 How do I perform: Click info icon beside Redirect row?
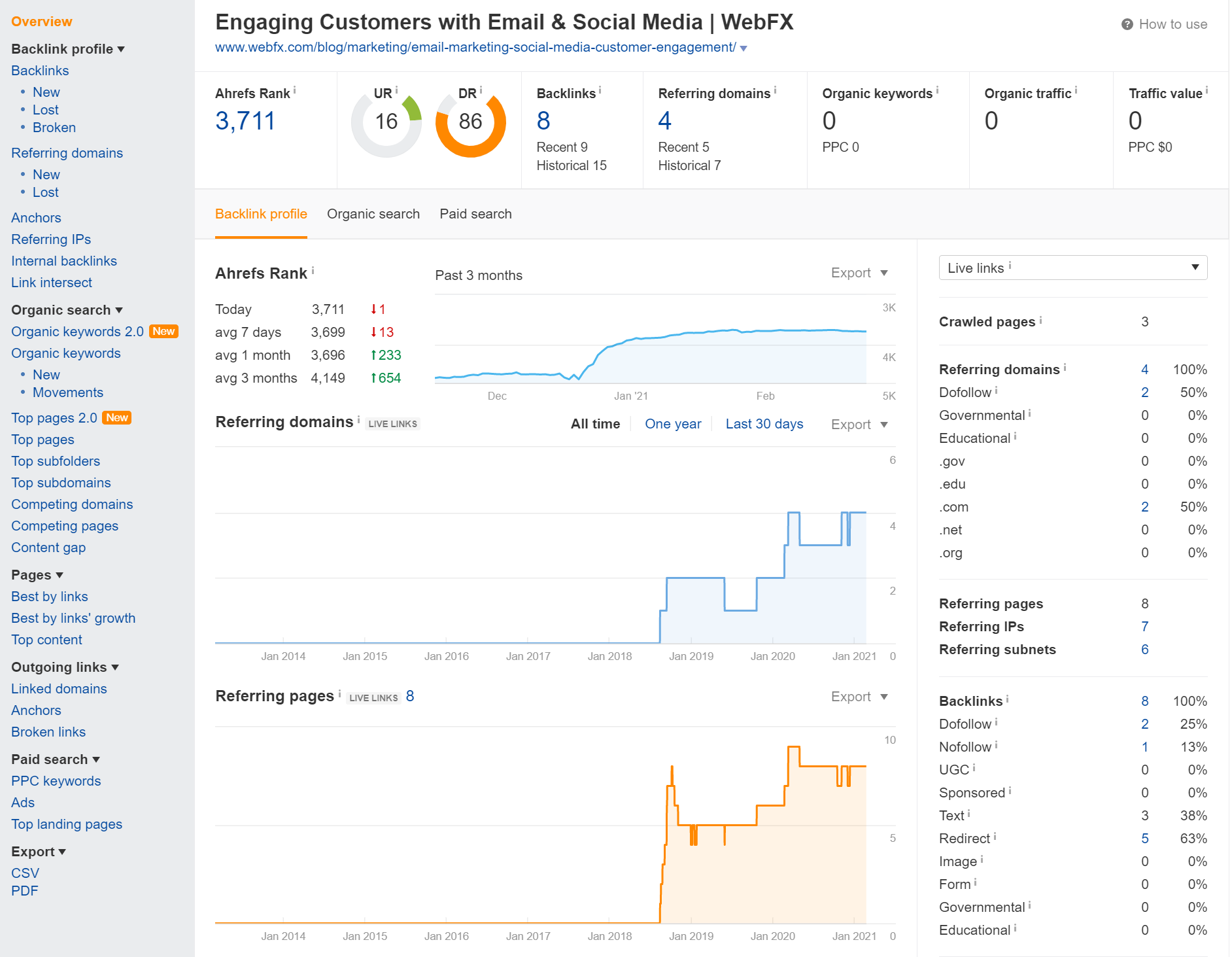click(995, 837)
